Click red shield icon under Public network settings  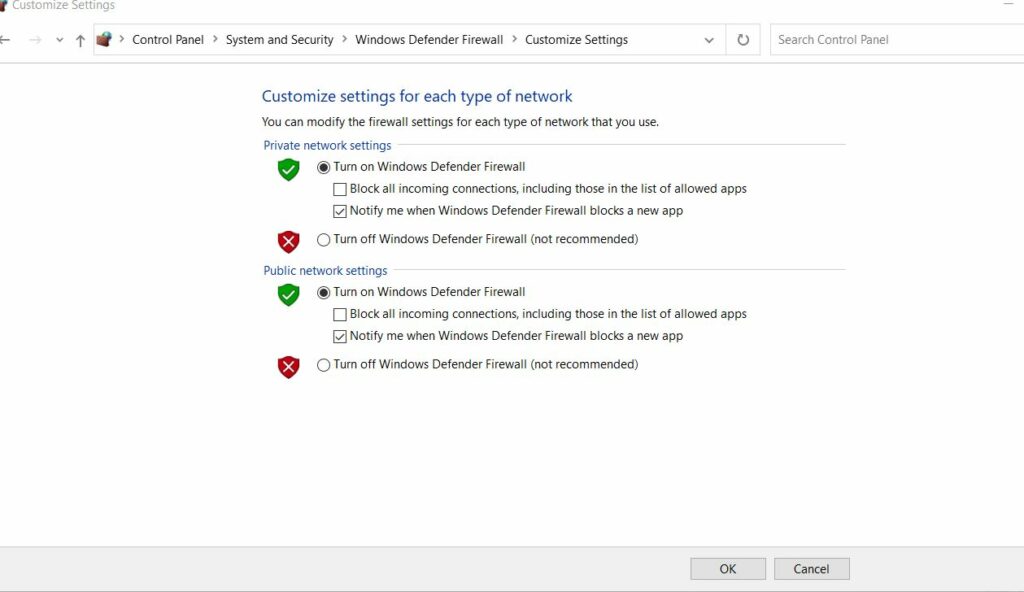289,367
